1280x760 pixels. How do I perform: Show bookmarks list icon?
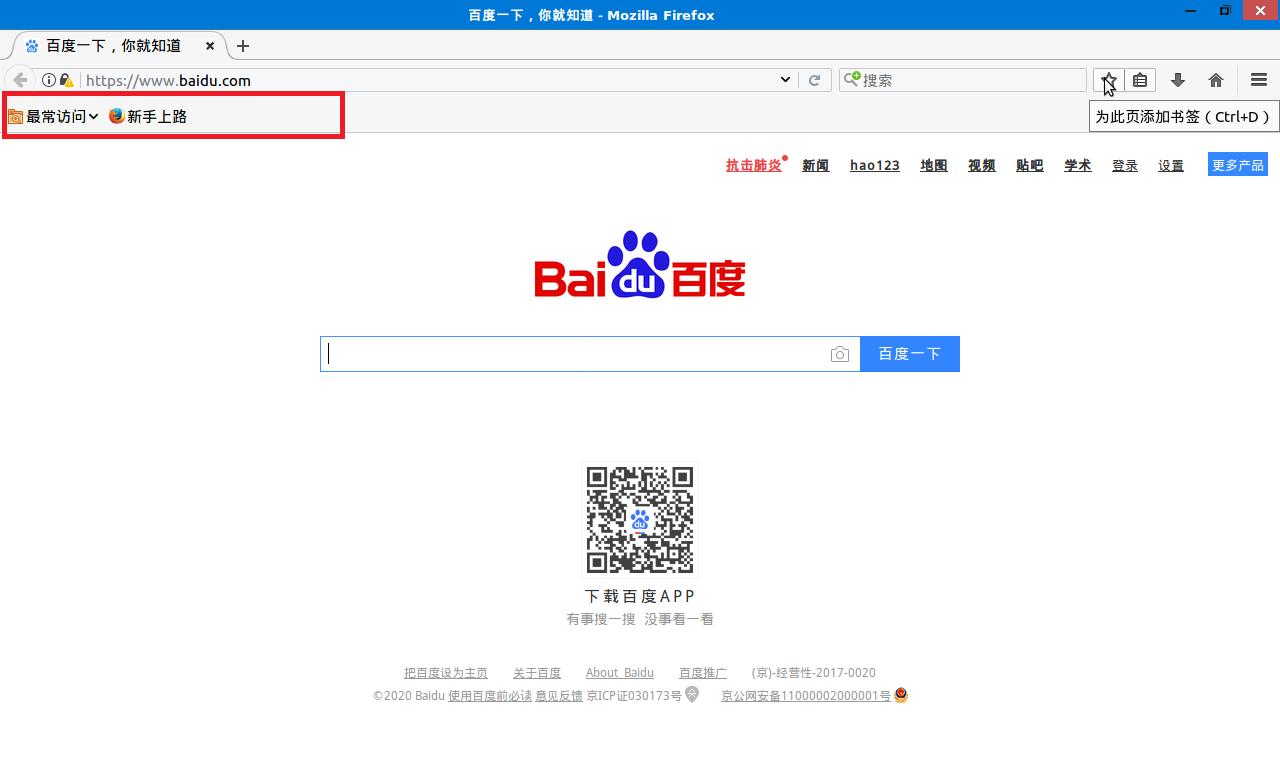pyautogui.click(x=1140, y=80)
